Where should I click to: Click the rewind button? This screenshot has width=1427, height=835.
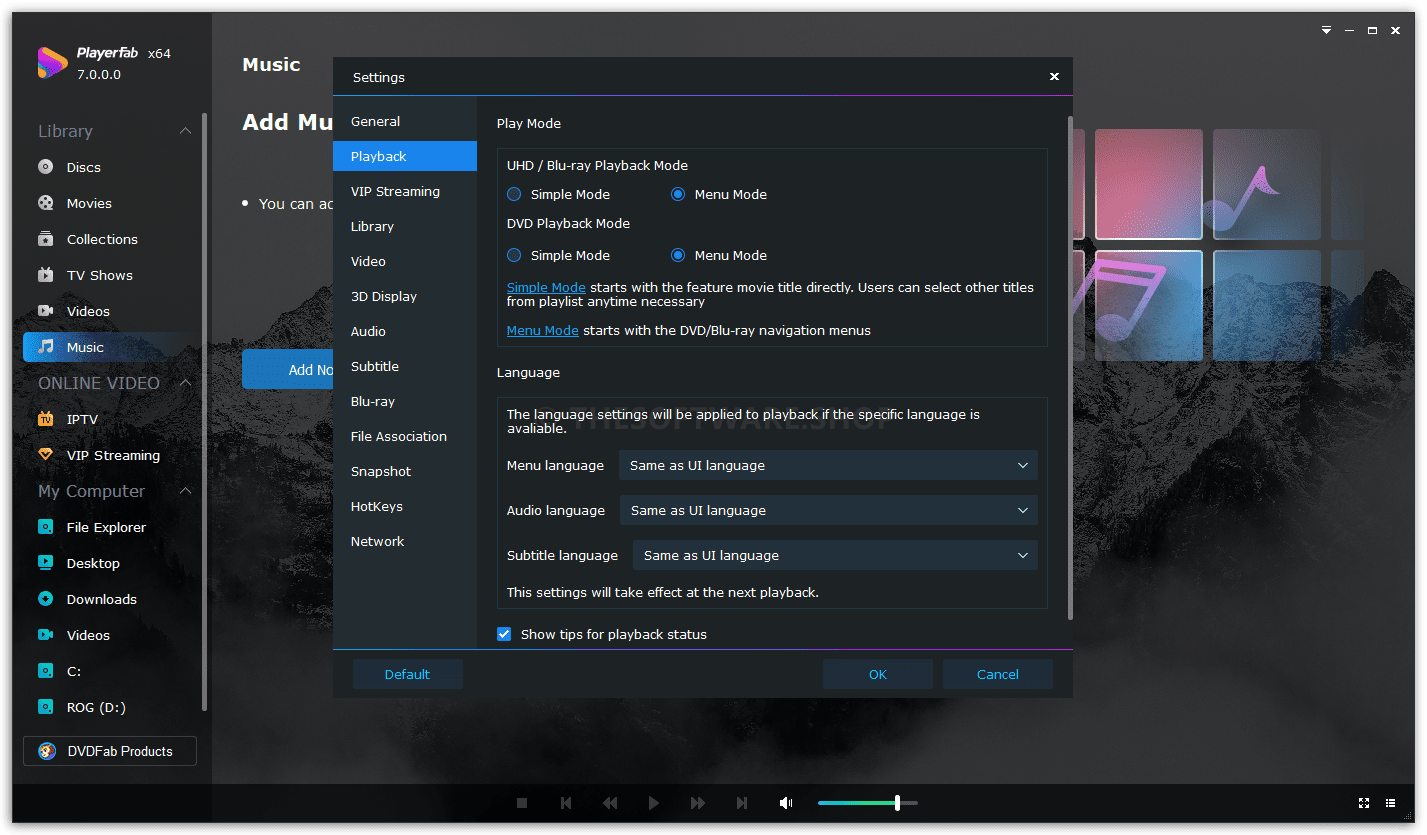610,803
